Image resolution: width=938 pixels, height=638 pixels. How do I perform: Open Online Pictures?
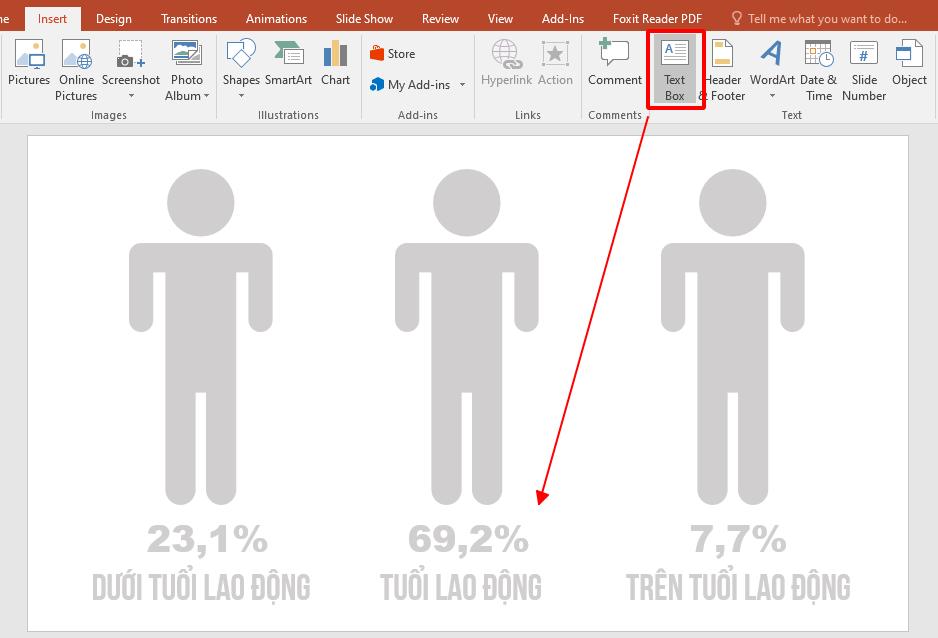76,71
